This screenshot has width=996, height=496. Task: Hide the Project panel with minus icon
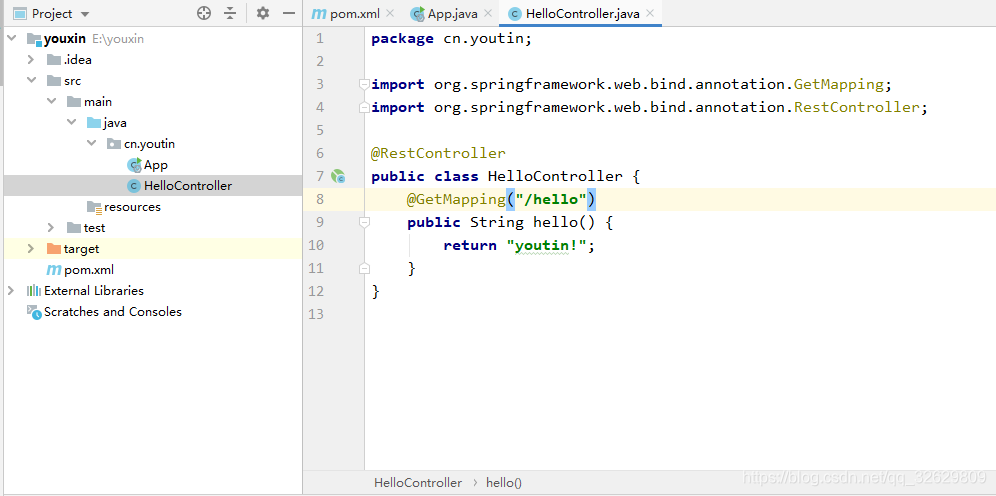tap(289, 13)
